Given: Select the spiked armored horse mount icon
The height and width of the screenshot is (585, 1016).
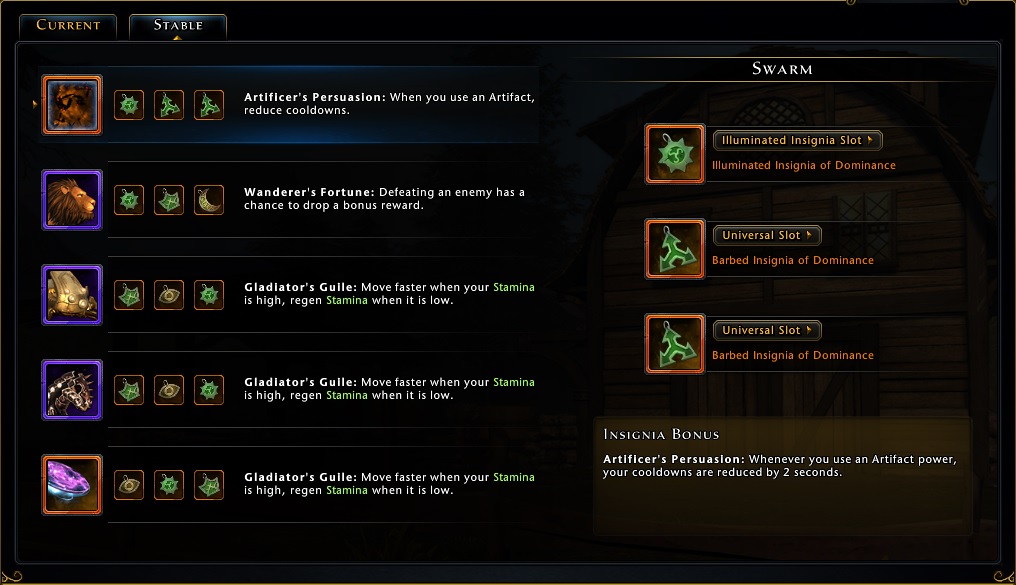Looking at the screenshot, I should (x=72, y=390).
